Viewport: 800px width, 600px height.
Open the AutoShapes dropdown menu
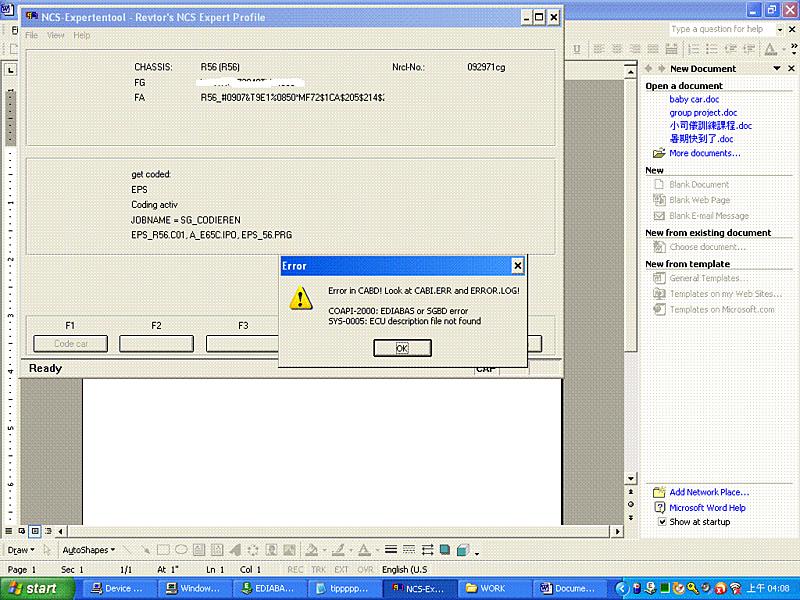[90, 550]
